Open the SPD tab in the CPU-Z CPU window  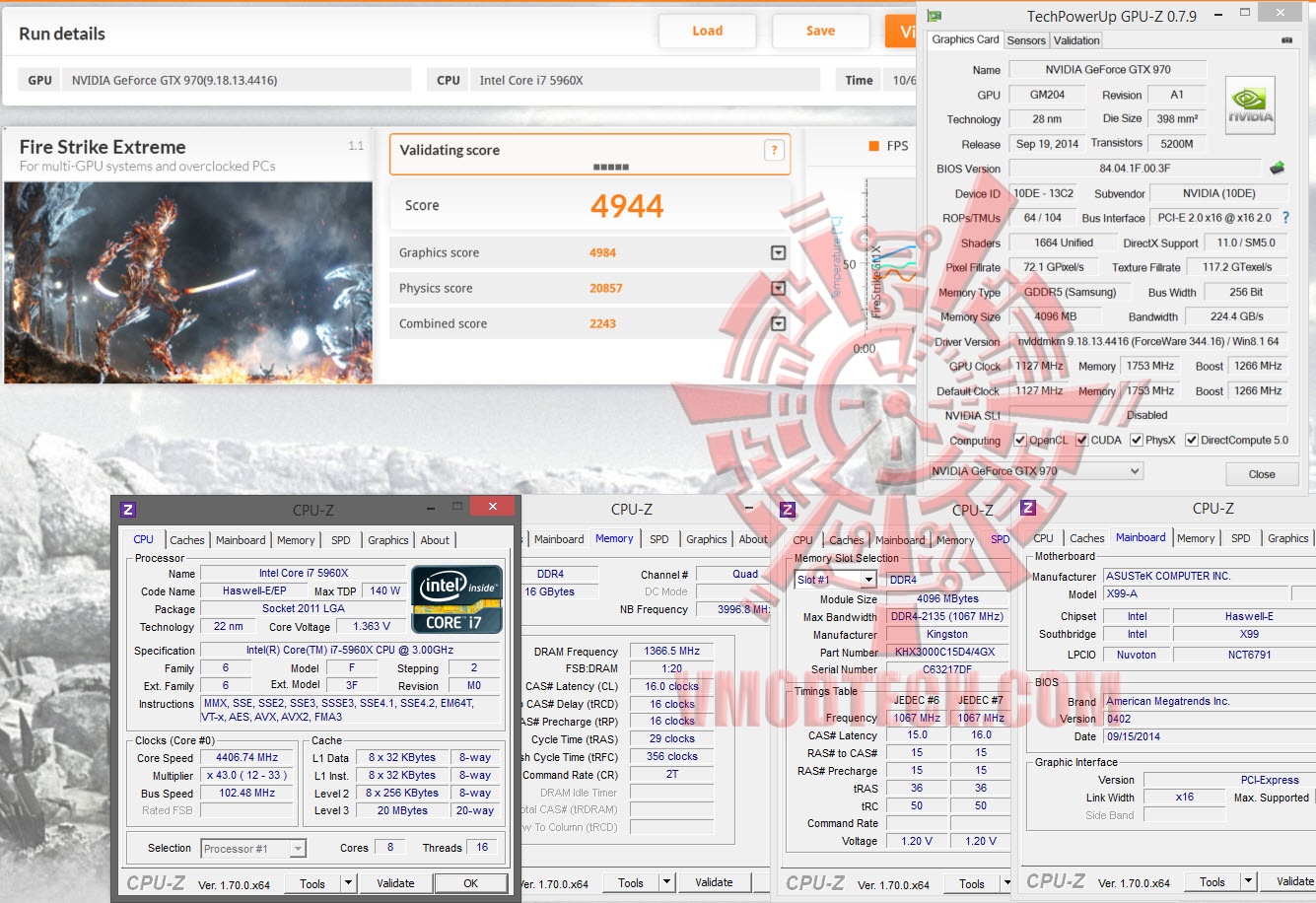(341, 540)
